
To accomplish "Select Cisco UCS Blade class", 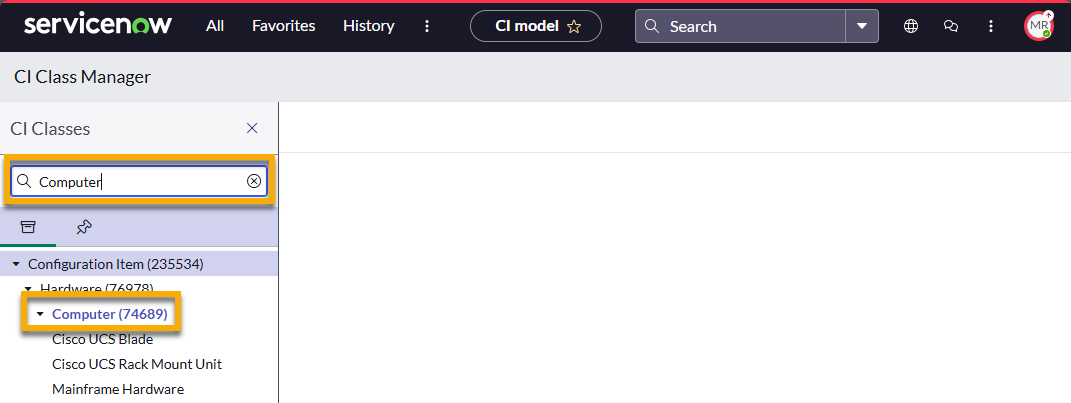I will (x=102, y=339).
